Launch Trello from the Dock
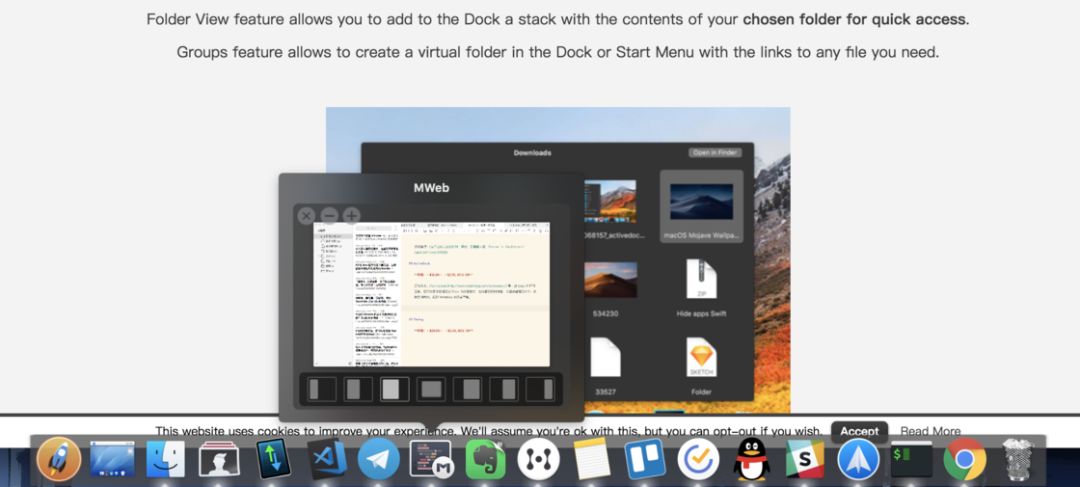 click(645, 459)
